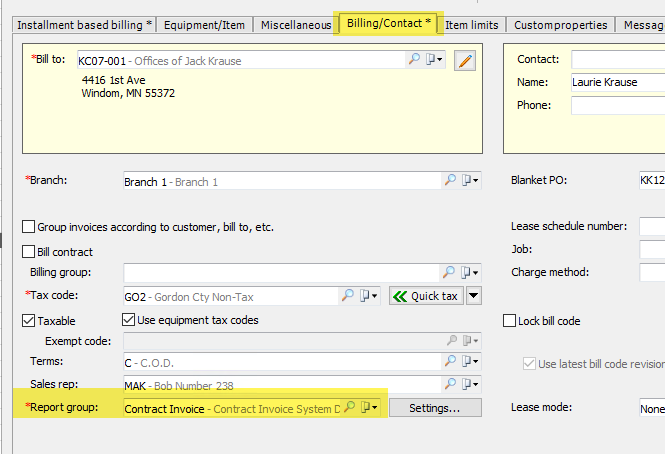Image resolution: width=665 pixels, height=454 pixels.
Task: Click the Branch lookup magnifier icon
Action: (450, 180)
